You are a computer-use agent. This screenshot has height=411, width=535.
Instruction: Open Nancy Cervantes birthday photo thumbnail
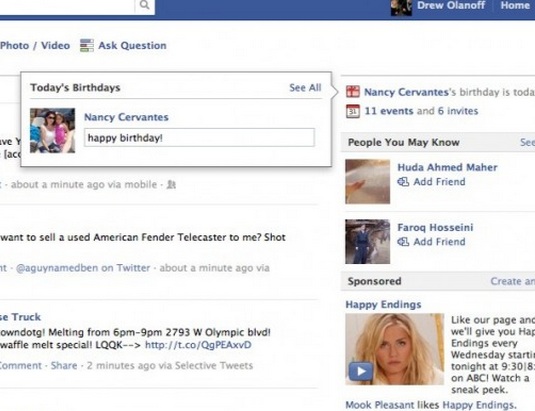coord(53,131)
